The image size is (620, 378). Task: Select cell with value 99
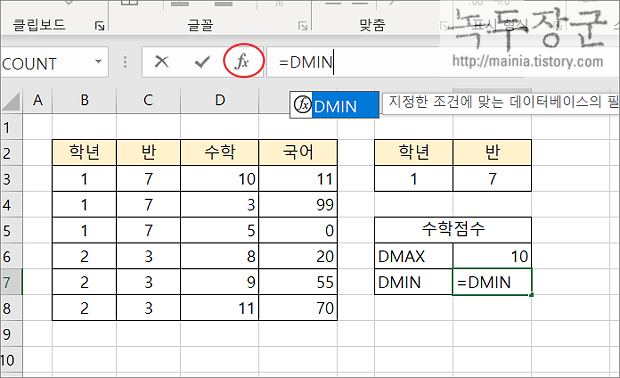[298, 204]
